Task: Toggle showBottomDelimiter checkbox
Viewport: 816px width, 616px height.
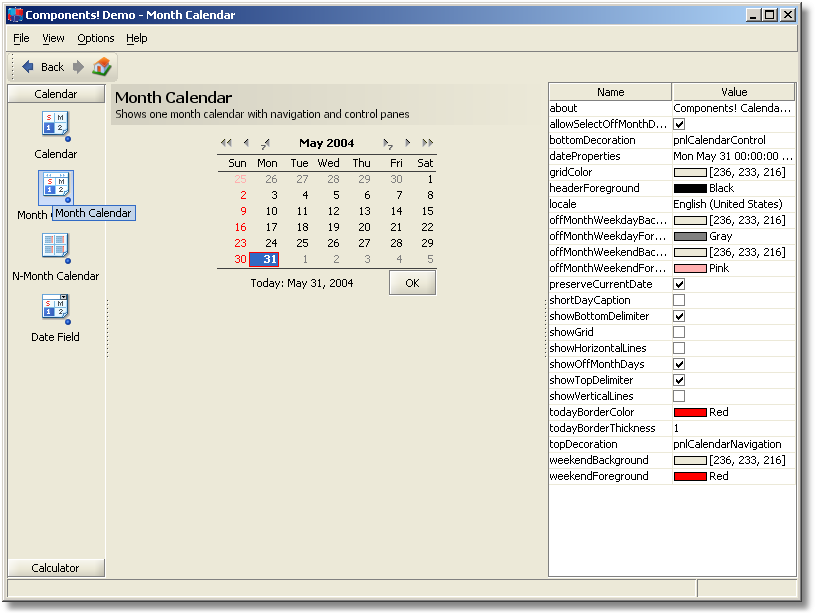Action: pyautogui.click(x=679, y=316)
